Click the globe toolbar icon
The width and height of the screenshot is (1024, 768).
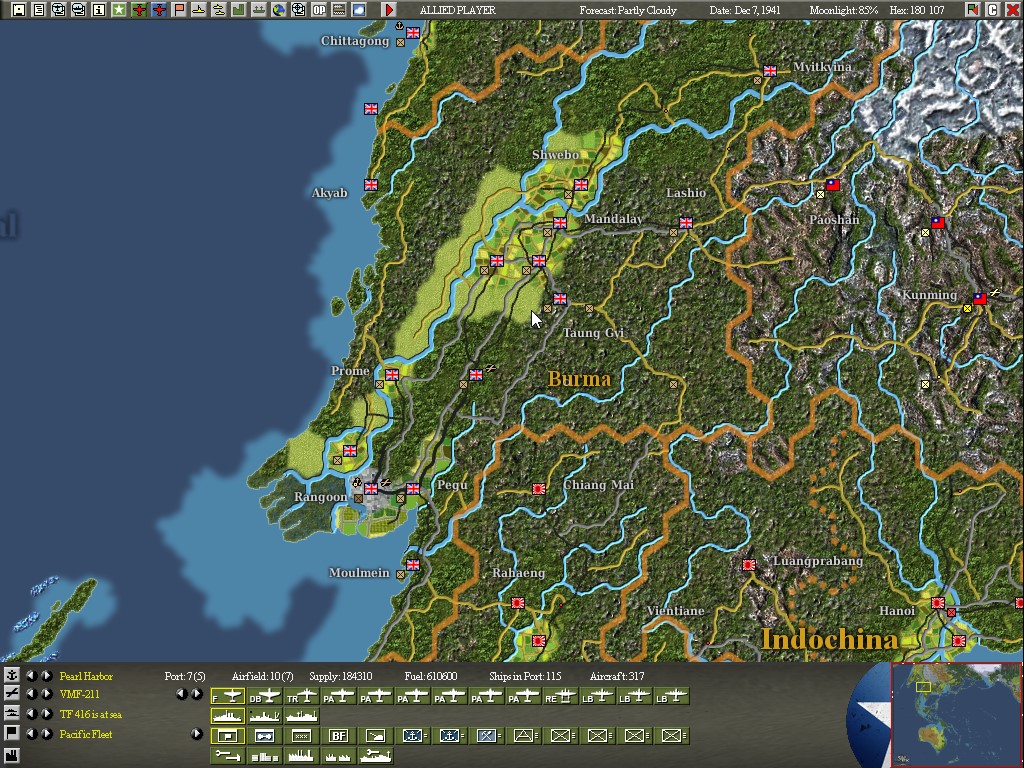coord(279,10)
